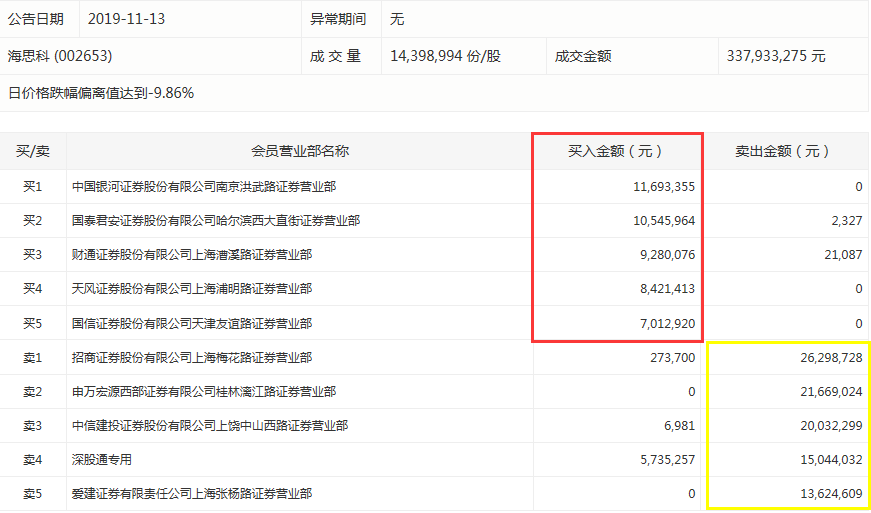
Task: Click the 成交金额 label
Action: click(x=583, y=56)
